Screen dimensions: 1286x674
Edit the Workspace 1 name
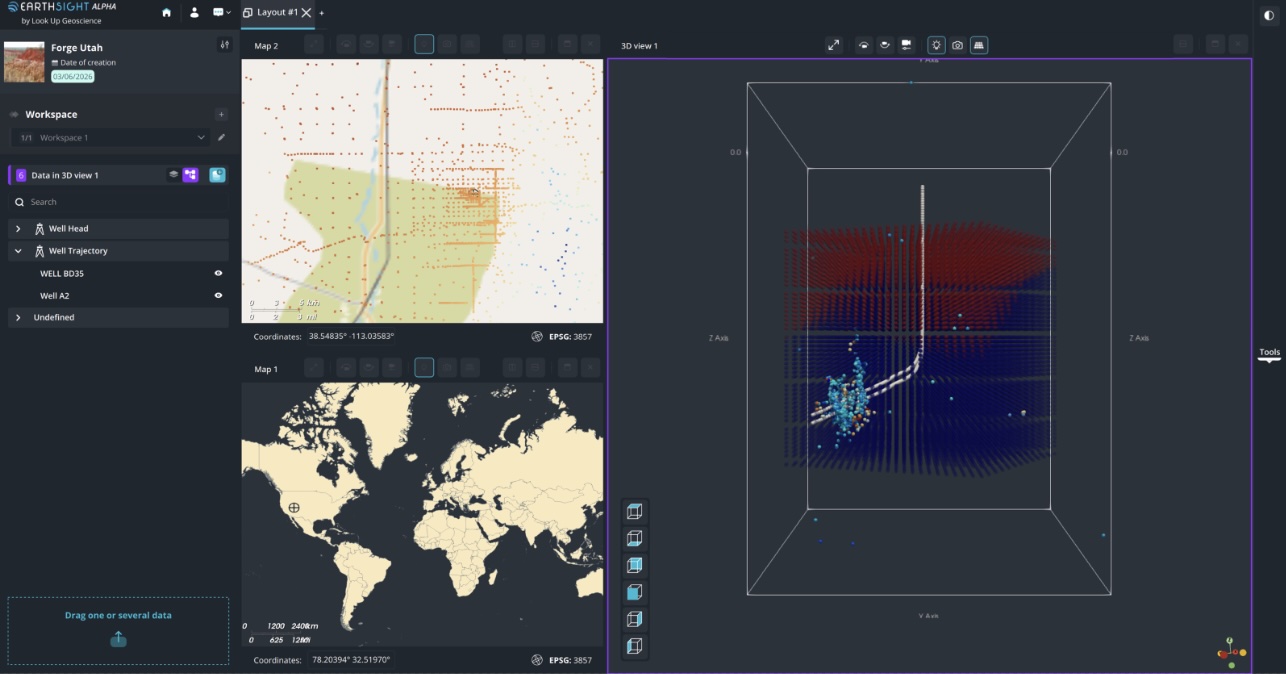pyautogui.click(x=221, y=138)
